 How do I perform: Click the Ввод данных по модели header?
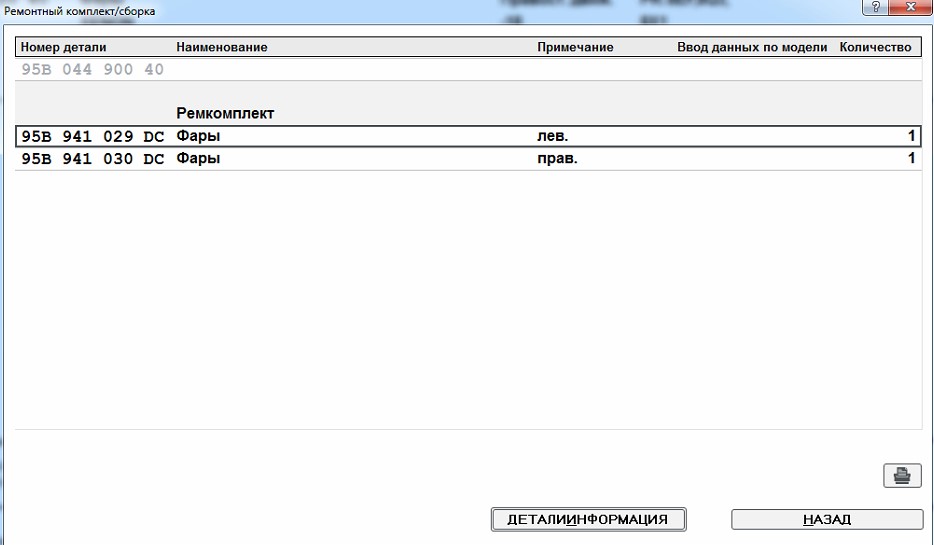[x=751, y=47]
